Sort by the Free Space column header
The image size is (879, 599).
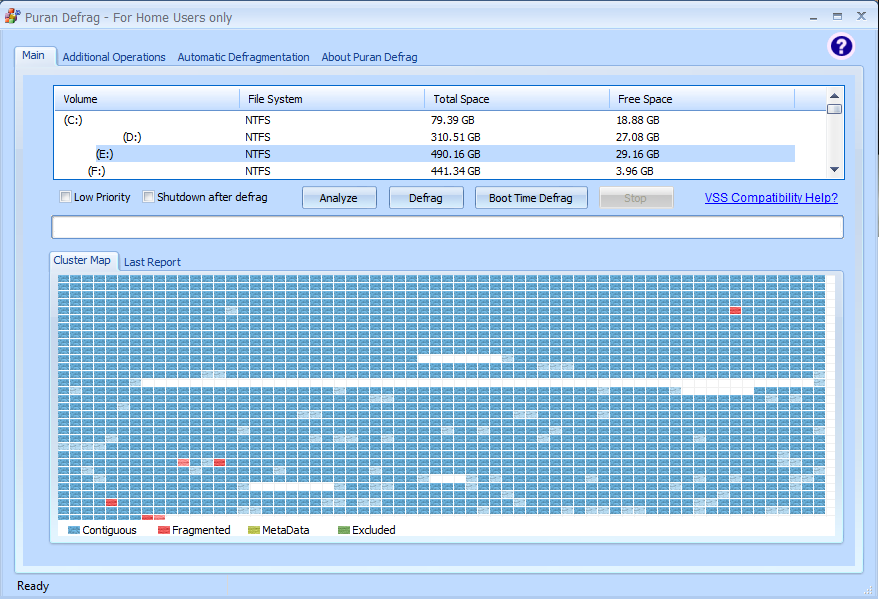702,99
